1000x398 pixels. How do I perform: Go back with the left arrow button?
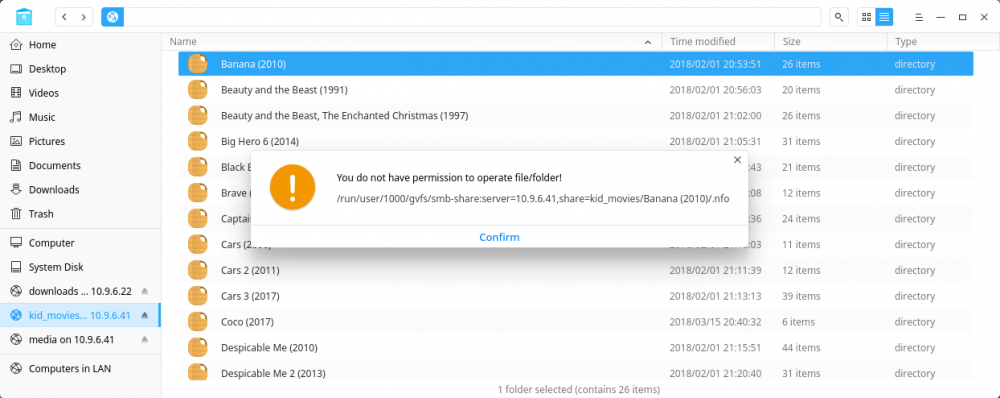click(x=64, y=17)
